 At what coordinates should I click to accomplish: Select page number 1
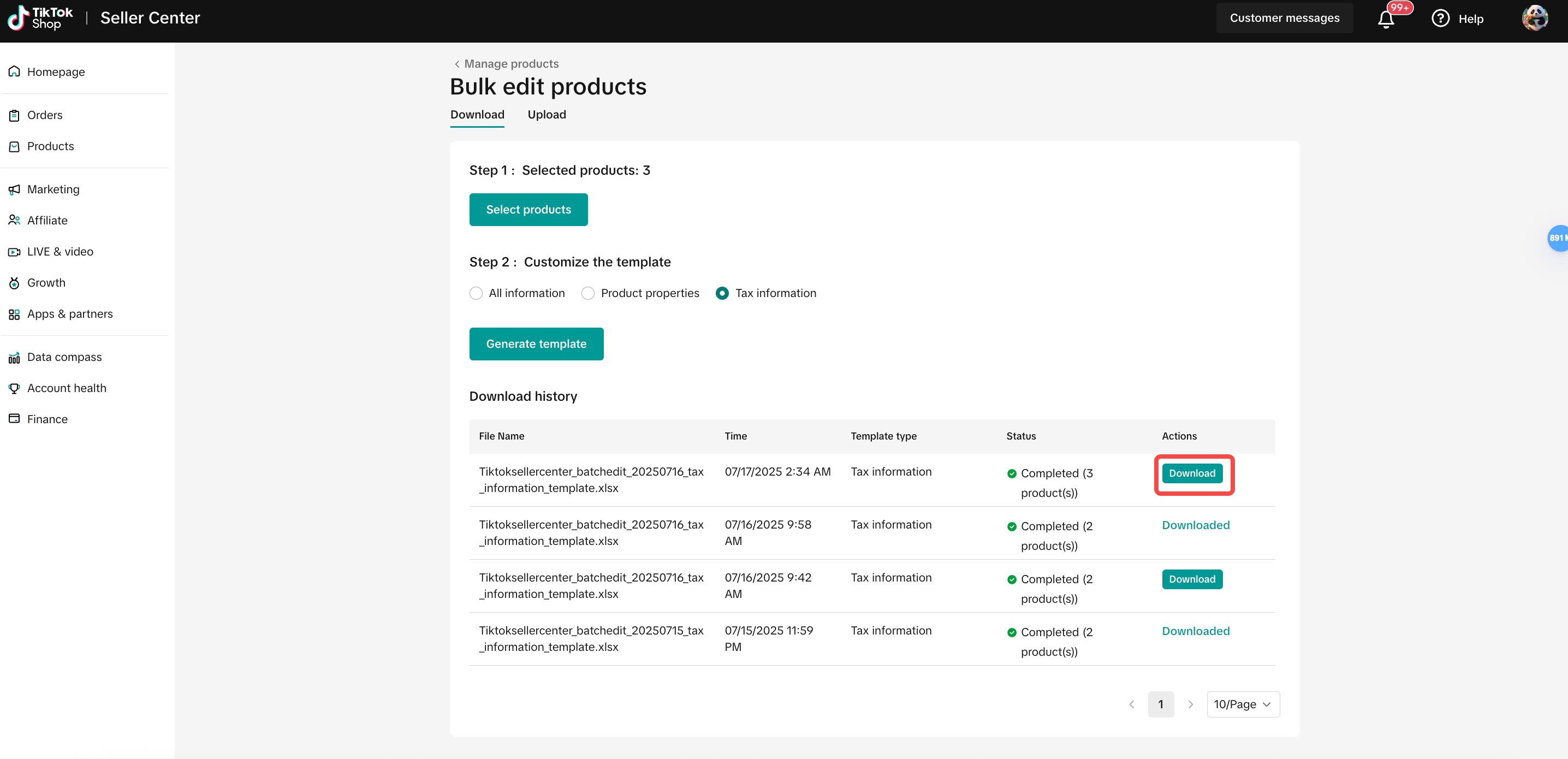pyautogui.click(x=1161, y=704)
